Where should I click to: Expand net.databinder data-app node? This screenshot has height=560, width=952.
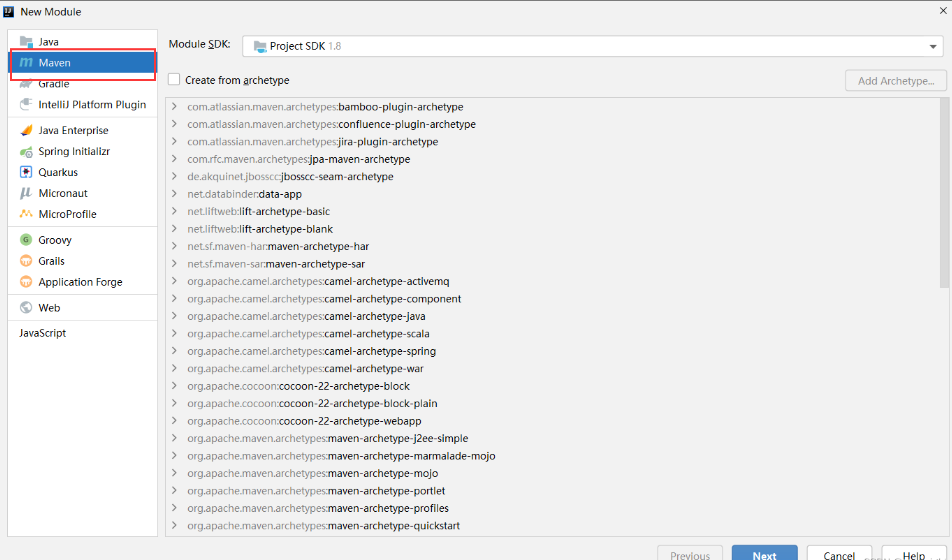pos(174,194)
